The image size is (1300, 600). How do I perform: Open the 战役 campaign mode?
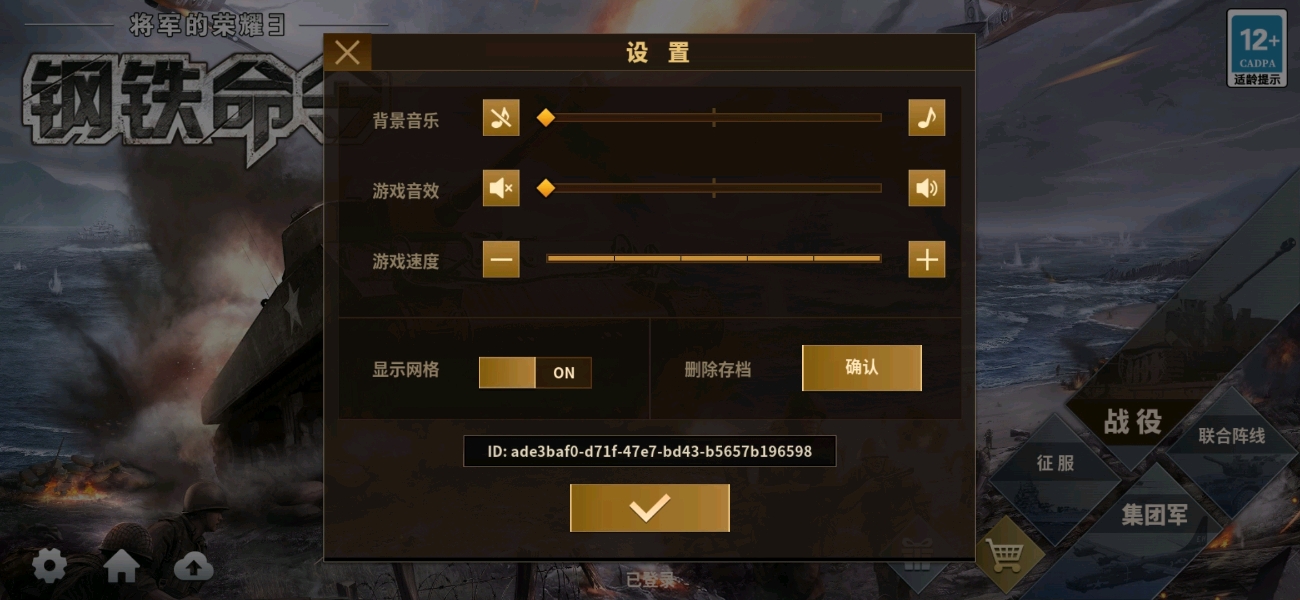pyautogui.click(x=1133, y=422)
